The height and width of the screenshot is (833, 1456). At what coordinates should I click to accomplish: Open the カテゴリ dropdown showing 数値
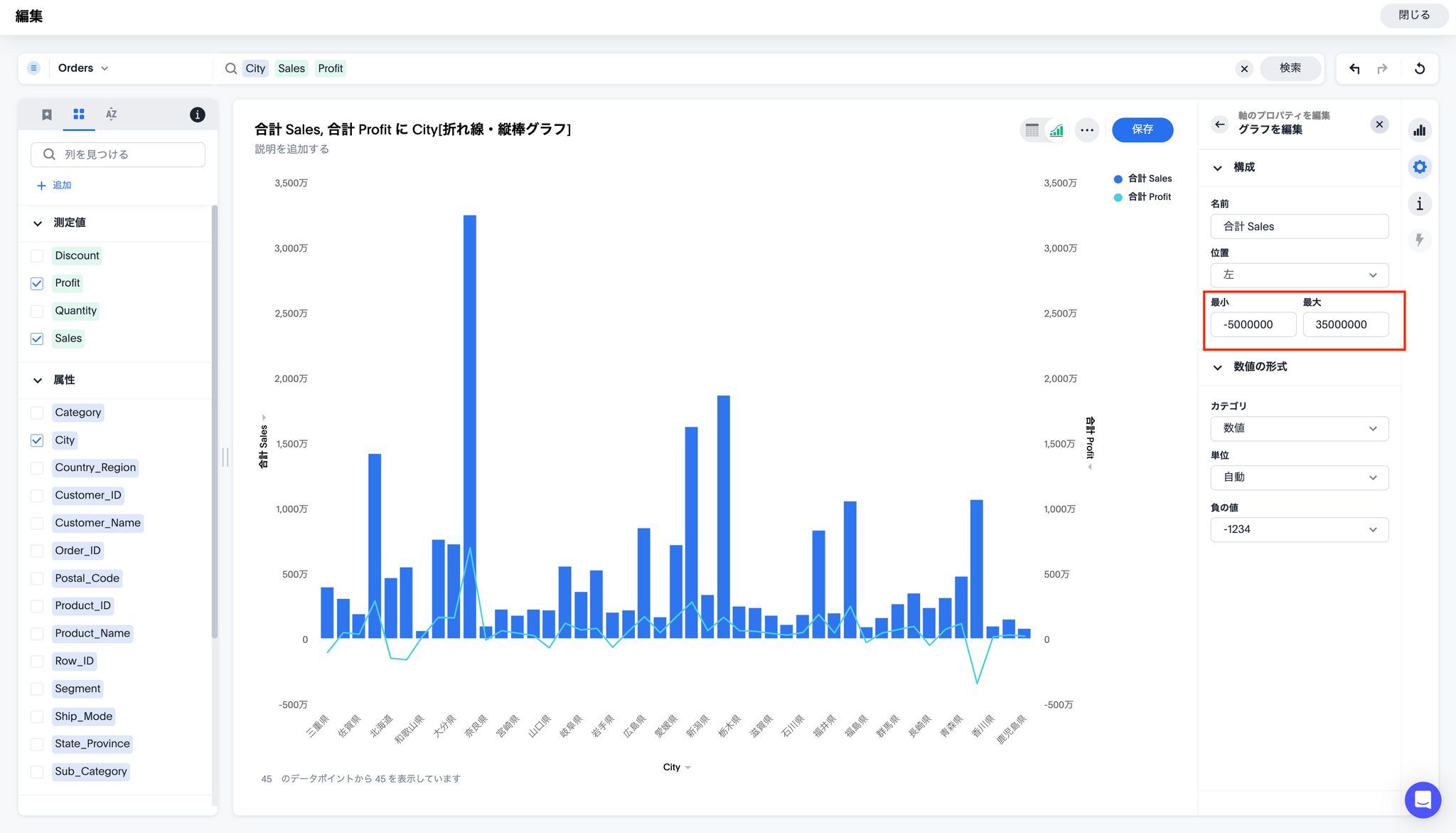1299,428
